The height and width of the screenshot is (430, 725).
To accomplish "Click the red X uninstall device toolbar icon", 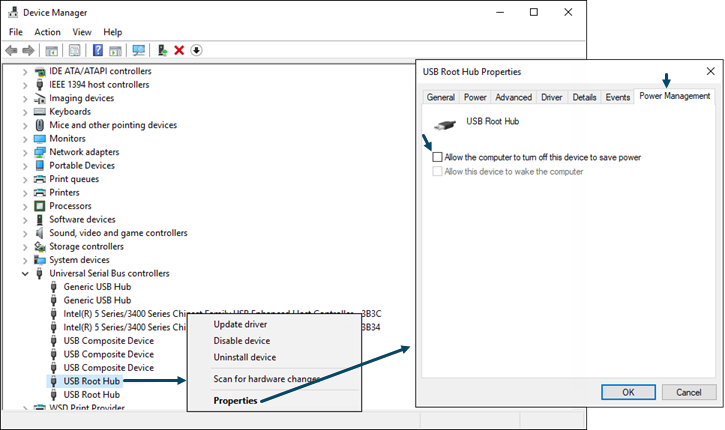I will click(179, 50).
